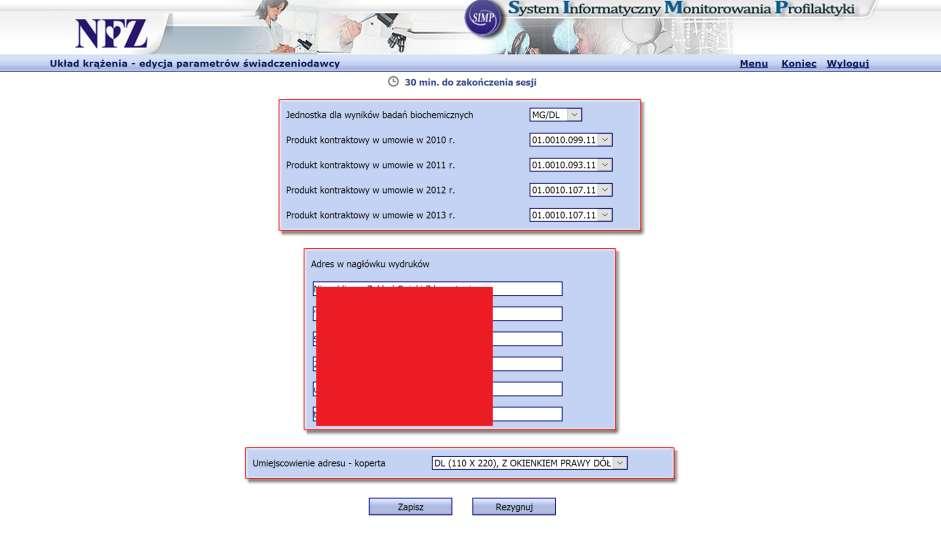Click the Wyloguj link
This screenshot has width=941, height=542.
pyautogui.click(x=847, y=63)
